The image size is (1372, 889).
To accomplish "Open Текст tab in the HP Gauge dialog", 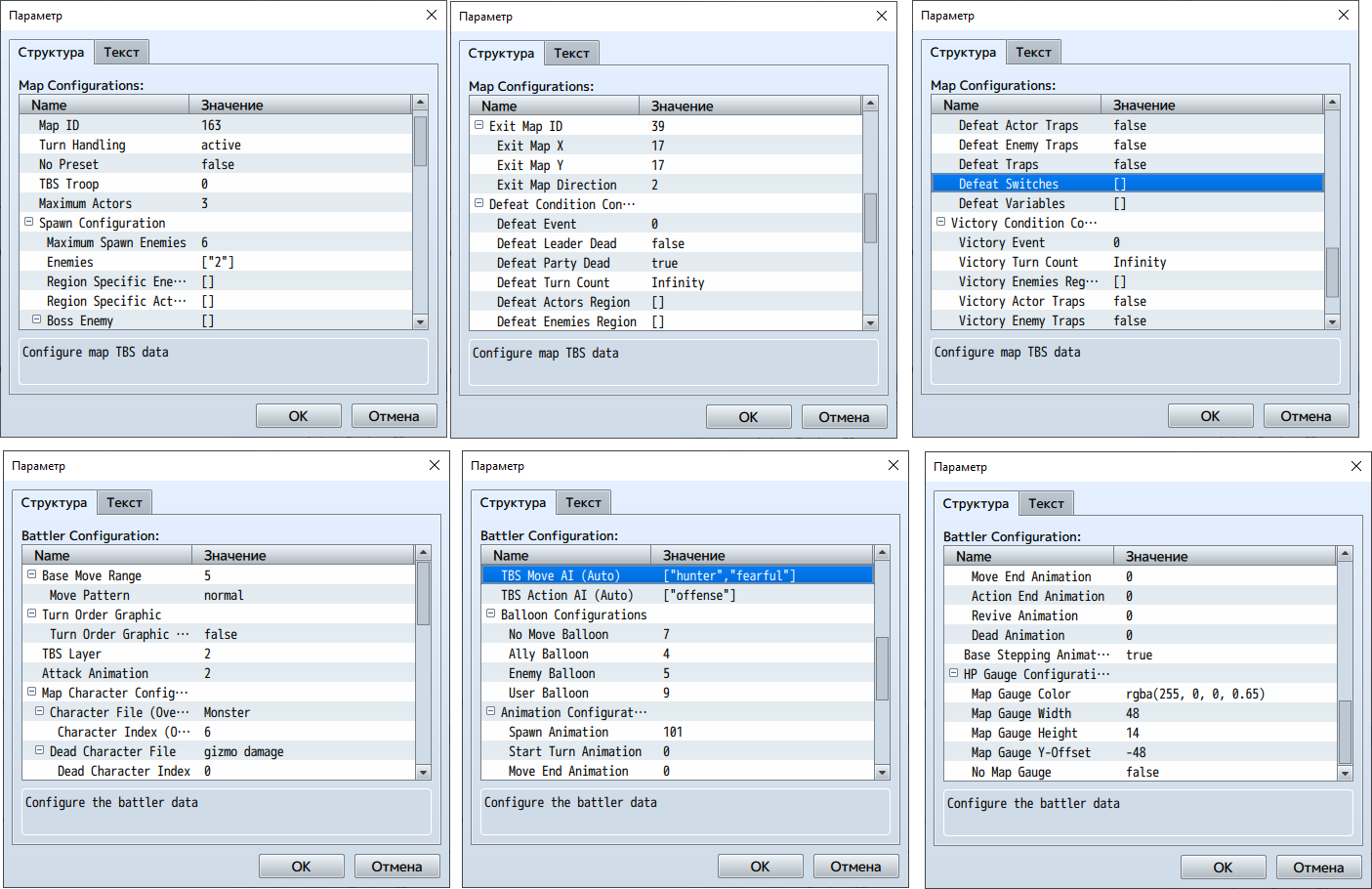I will [1047, 504].
